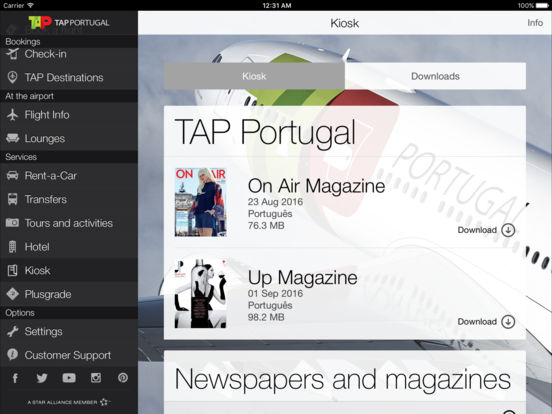Open TAP Instagram icon
Image resolution: width=552 pixels, height=414 pixels.
point(96,378)
